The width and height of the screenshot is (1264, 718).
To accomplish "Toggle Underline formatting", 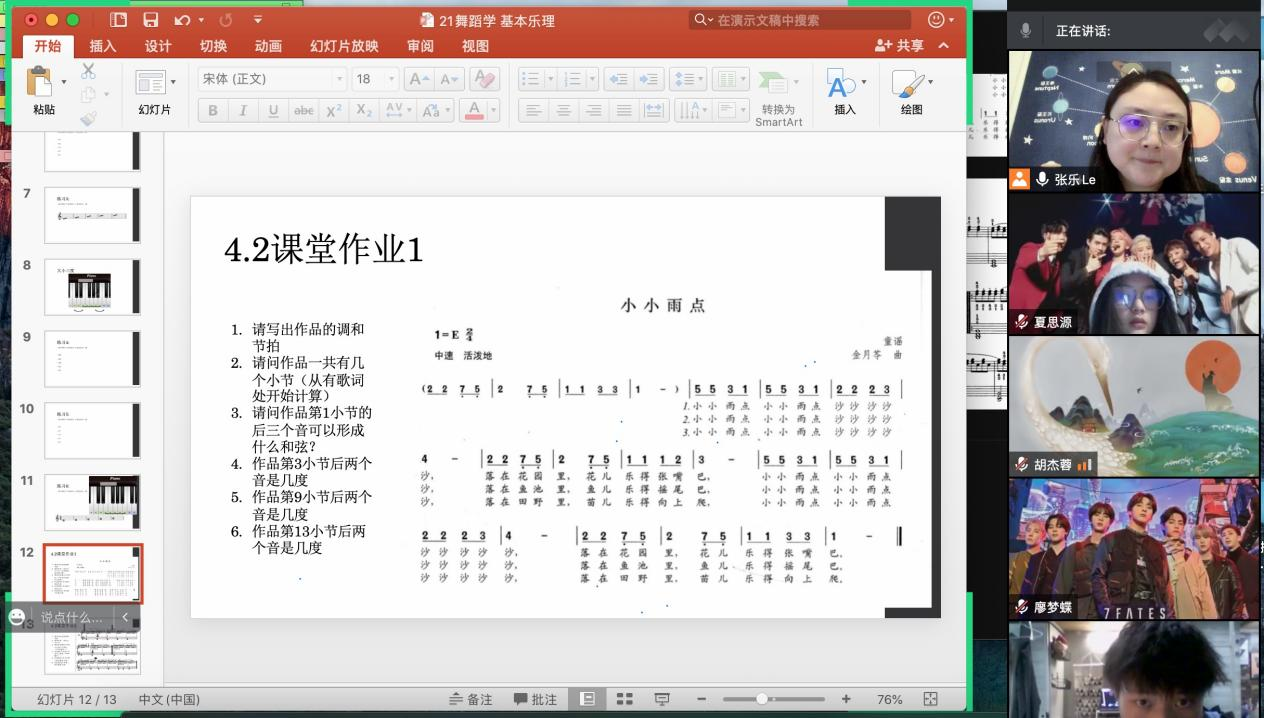I will pos(273,111).
